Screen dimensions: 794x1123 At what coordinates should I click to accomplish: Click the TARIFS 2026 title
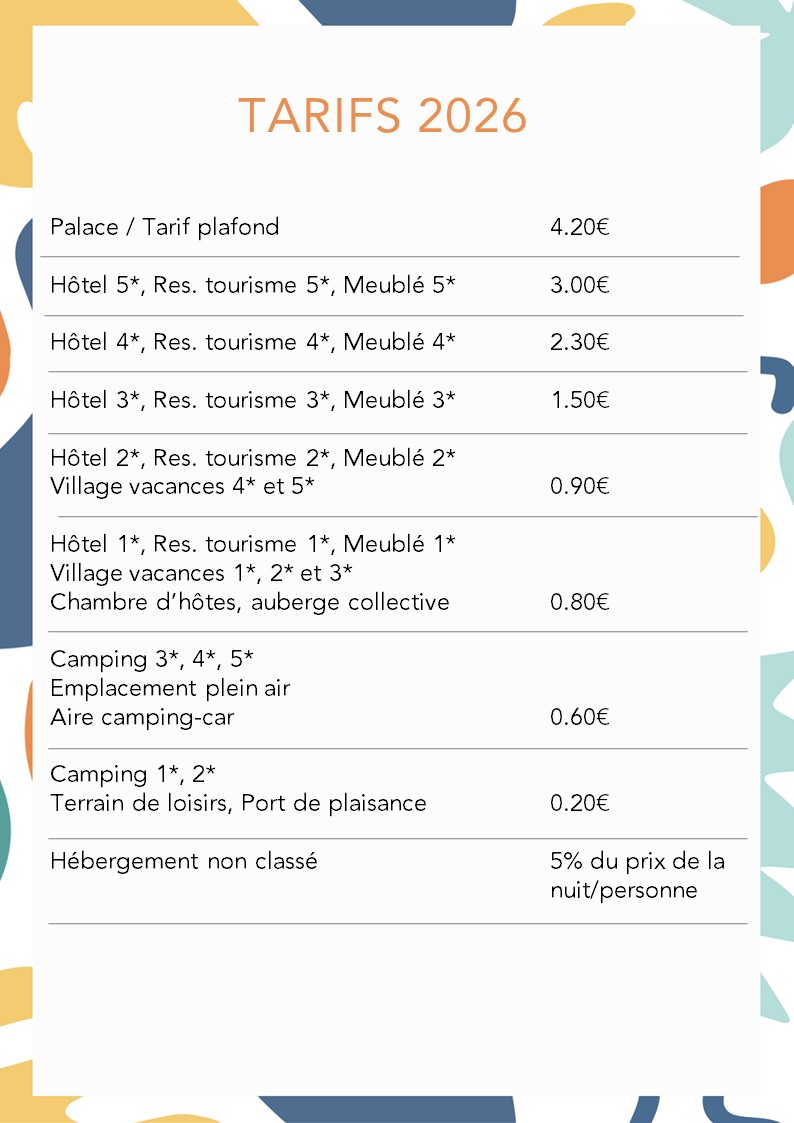click(382, 115)
